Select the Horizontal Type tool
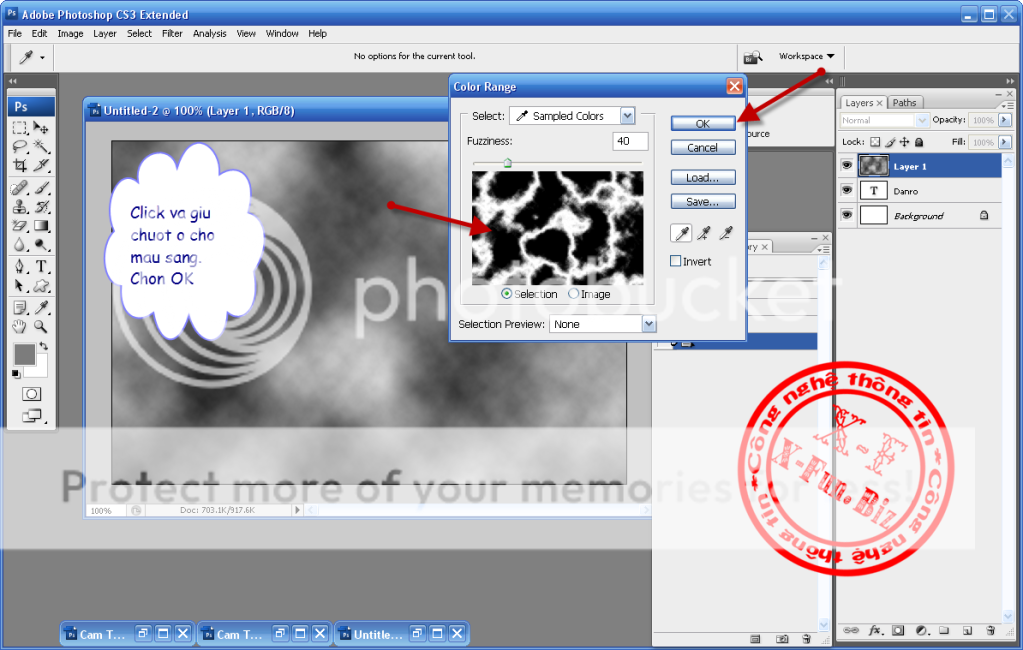1023x650 pixels. [41, 266]
